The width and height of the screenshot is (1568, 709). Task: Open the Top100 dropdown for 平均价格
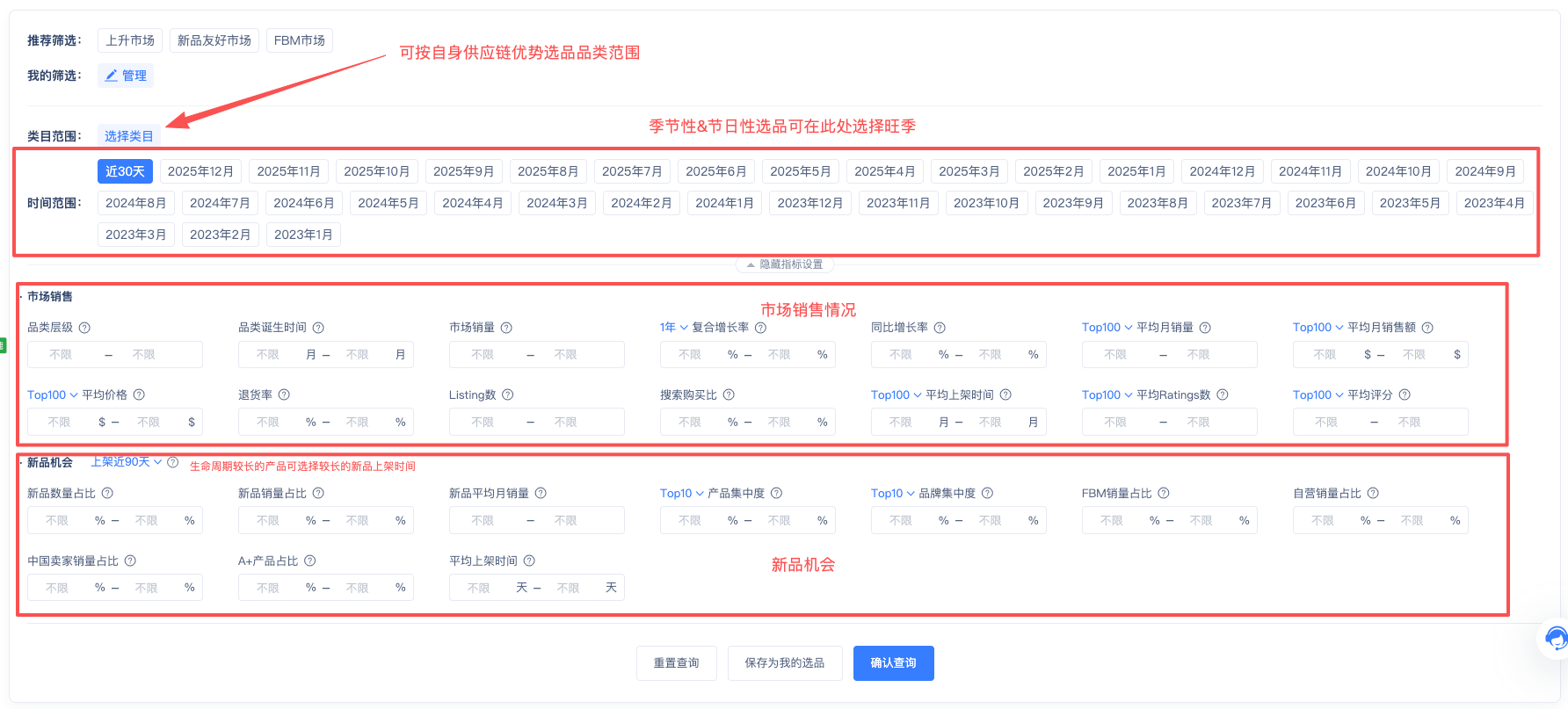point(53,395)
